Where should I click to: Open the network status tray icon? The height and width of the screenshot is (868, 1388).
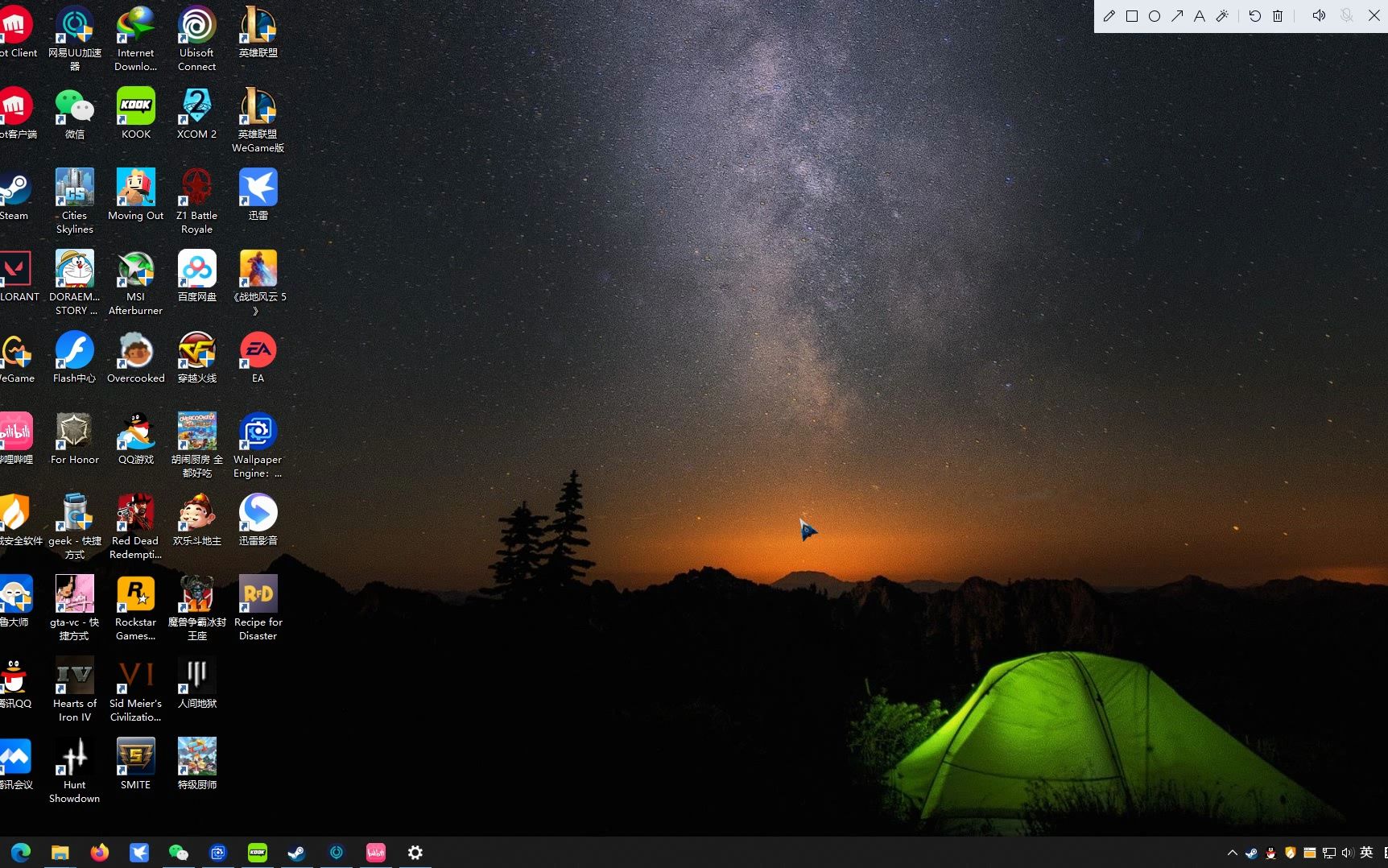[x=1329, y=853]
